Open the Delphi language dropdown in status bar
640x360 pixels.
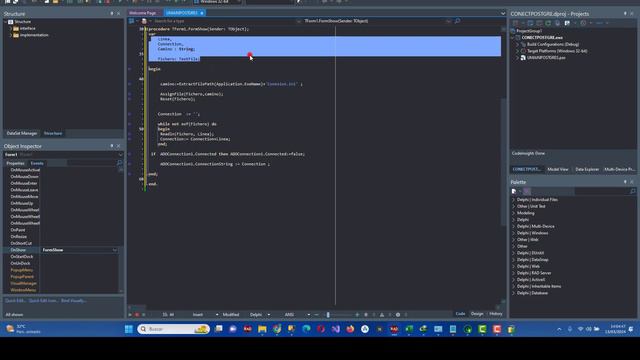click(269, 315)
